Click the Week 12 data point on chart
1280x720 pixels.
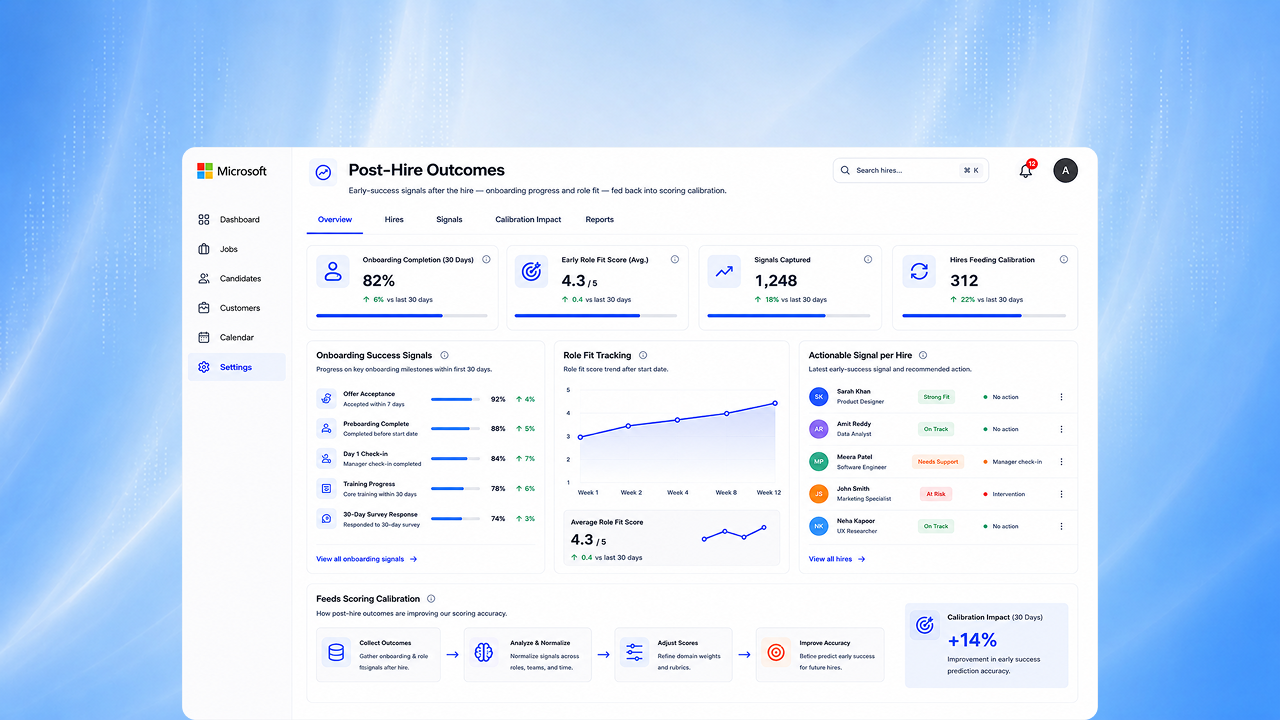tap(774, 403)
